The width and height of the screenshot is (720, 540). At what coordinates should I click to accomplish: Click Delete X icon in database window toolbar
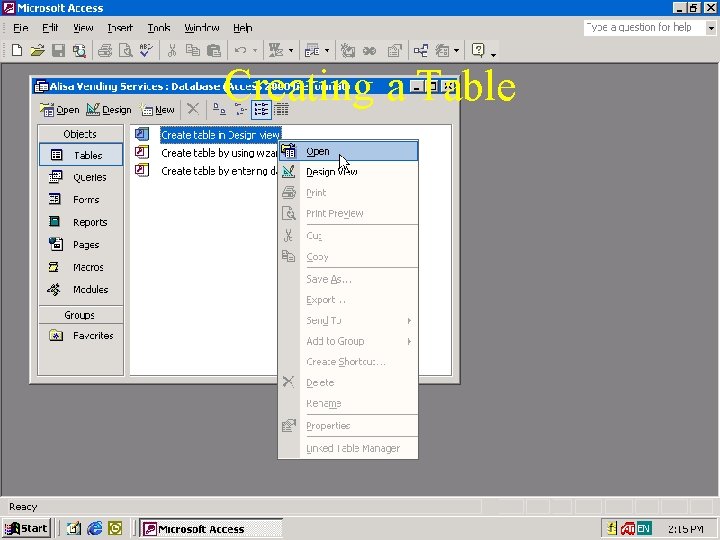point(193,109)
